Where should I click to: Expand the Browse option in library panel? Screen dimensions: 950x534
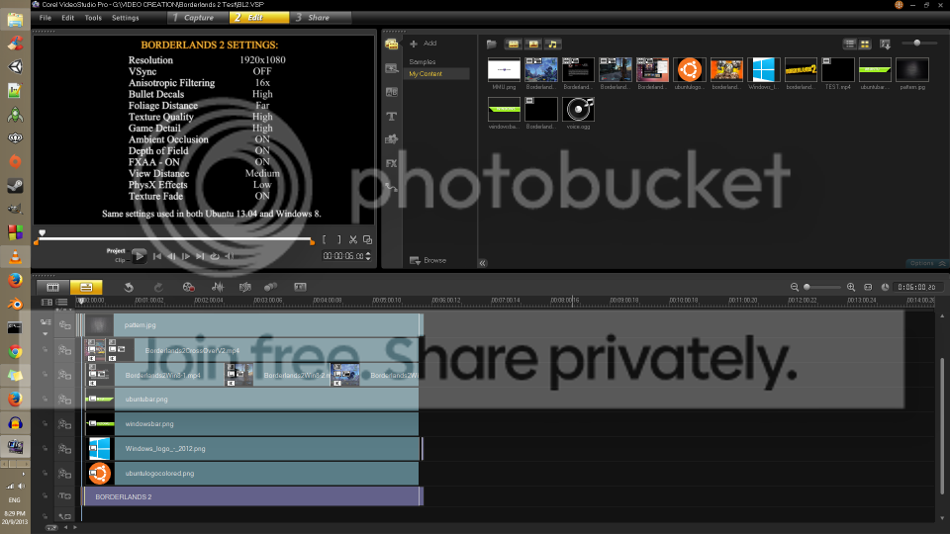click(428, 260)
